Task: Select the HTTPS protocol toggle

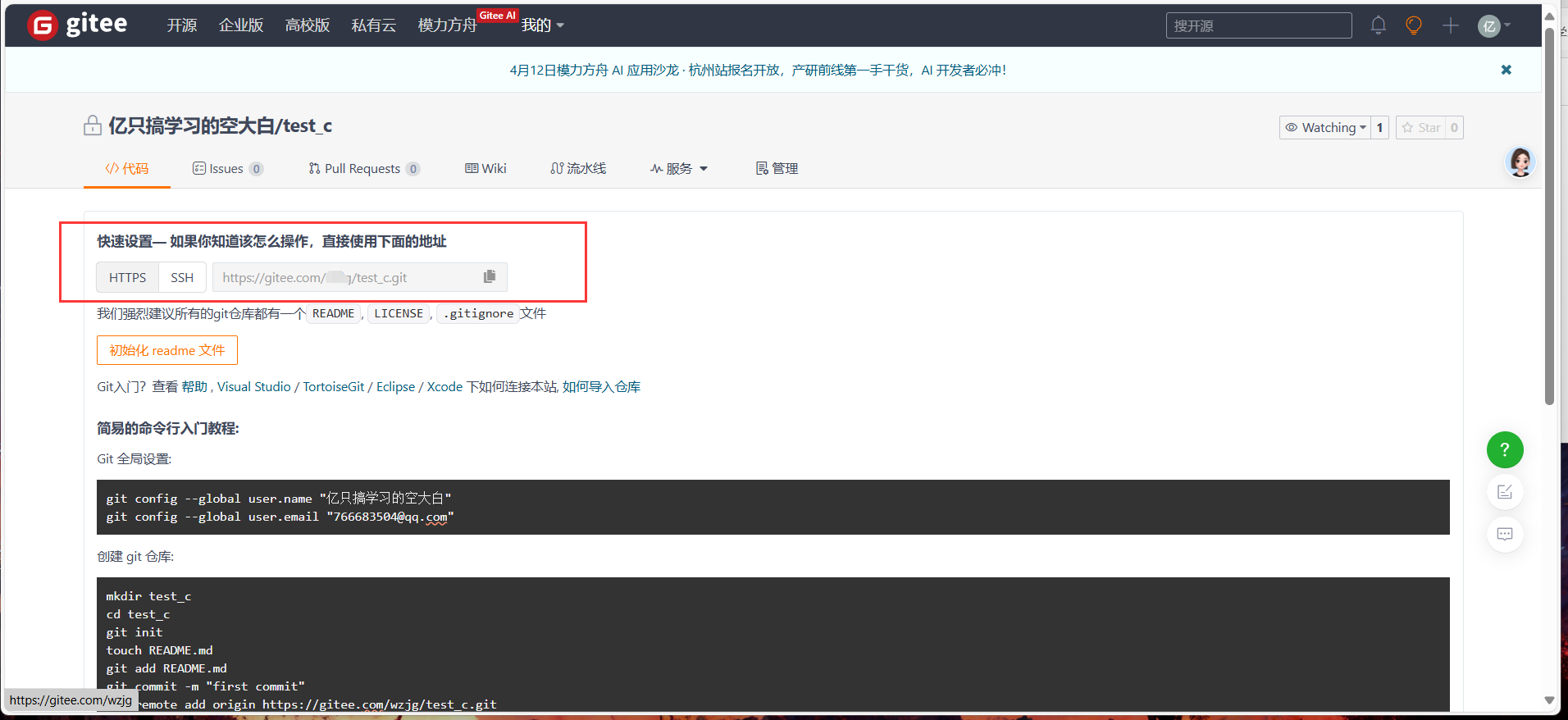Action: point(128,277)
